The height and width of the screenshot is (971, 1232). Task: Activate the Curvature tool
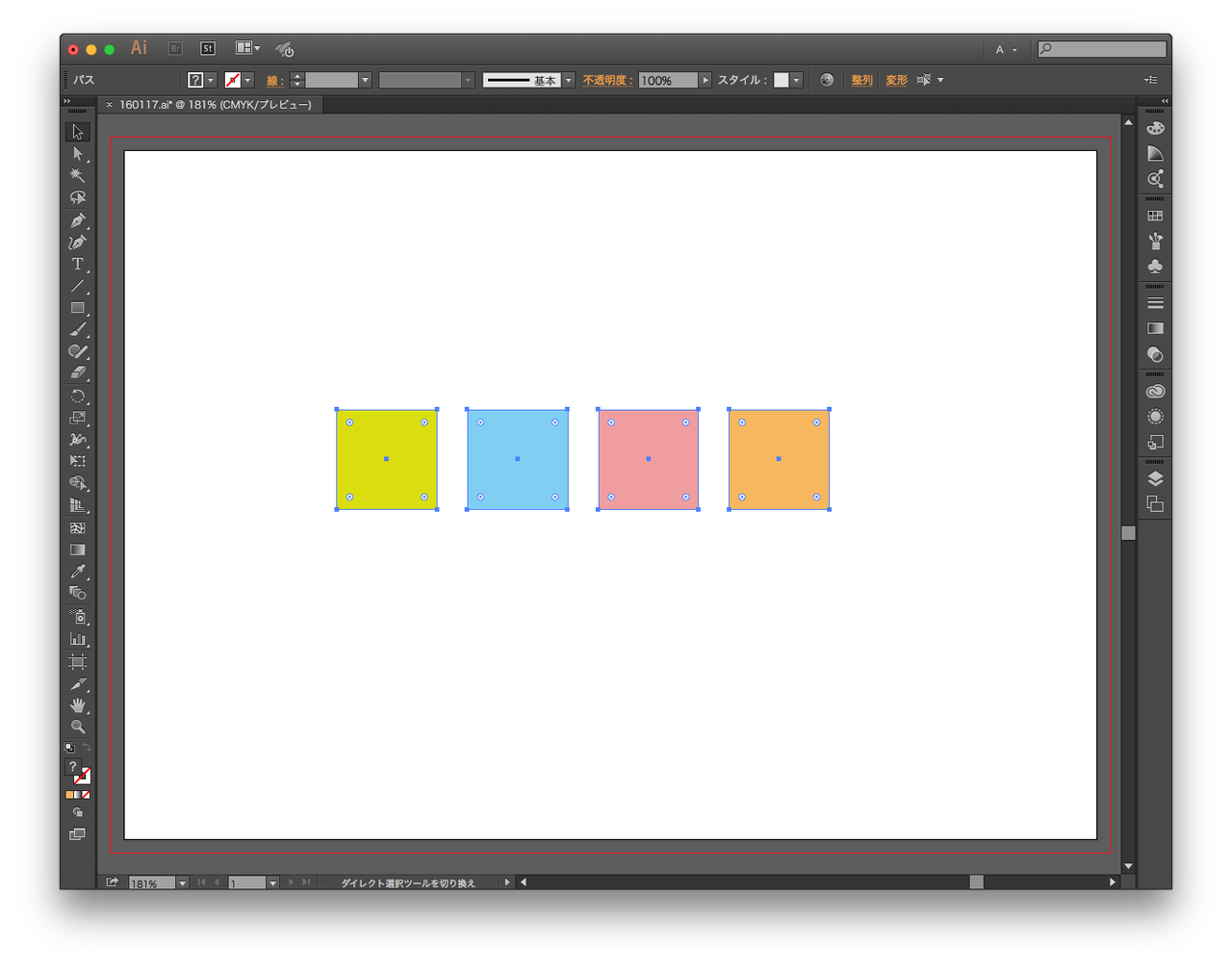tap(78, 242)
